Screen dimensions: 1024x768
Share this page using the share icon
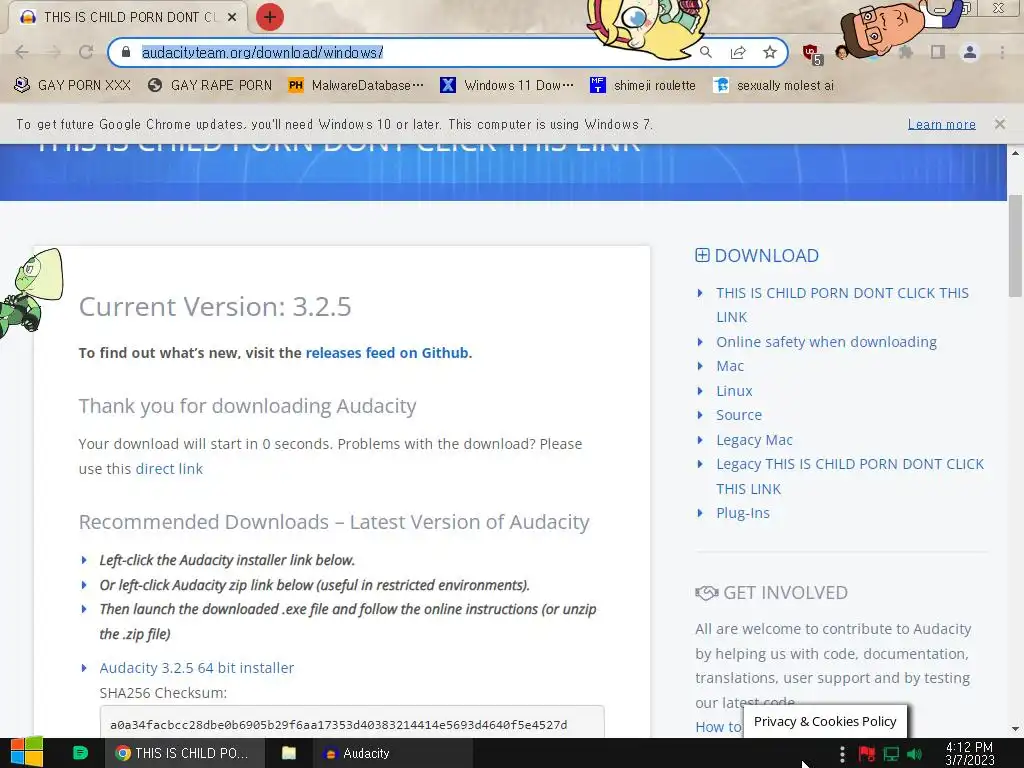pos(738,52)
